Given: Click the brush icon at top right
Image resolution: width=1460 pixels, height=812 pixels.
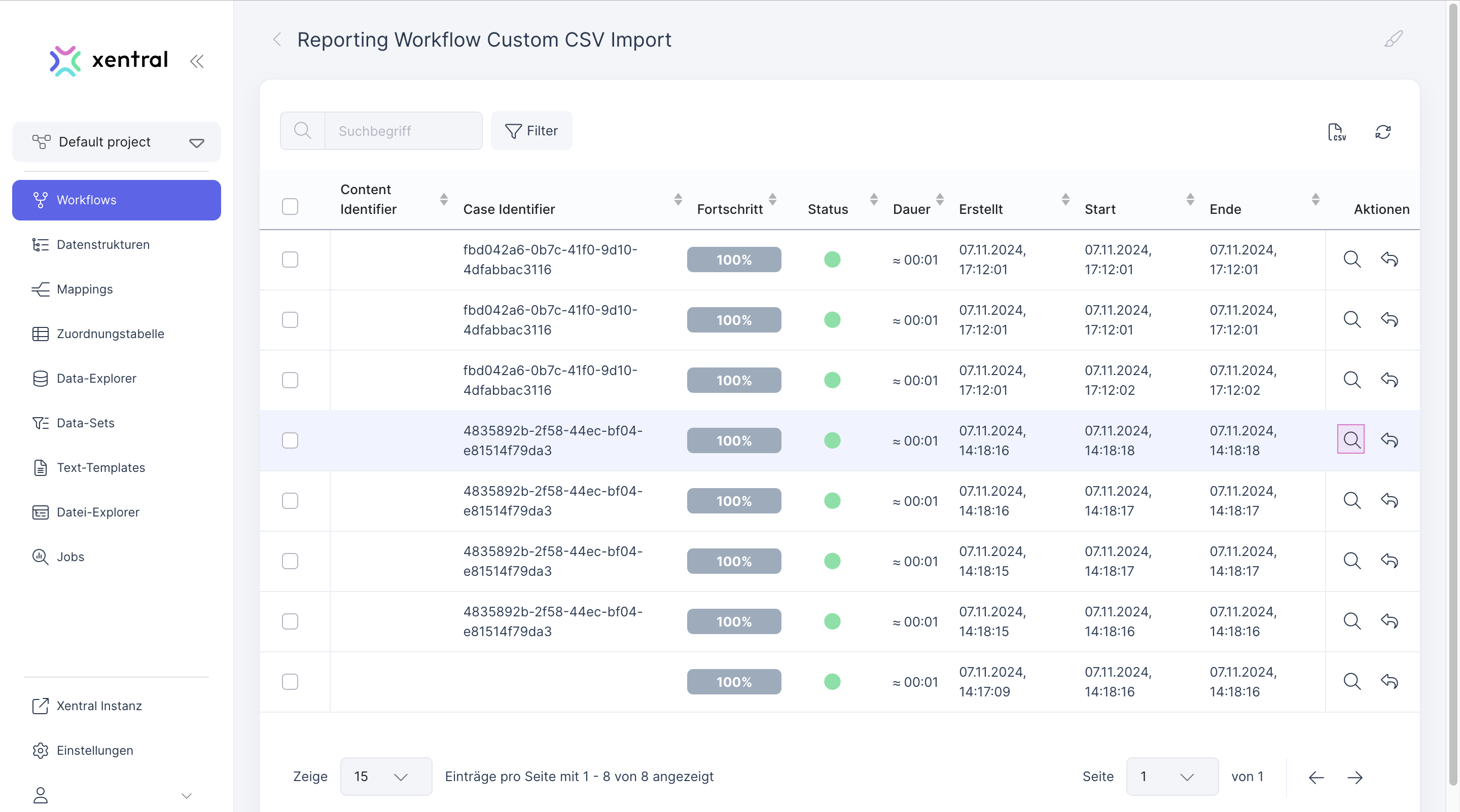Looking at the screenshot, I should point(1393,39).
